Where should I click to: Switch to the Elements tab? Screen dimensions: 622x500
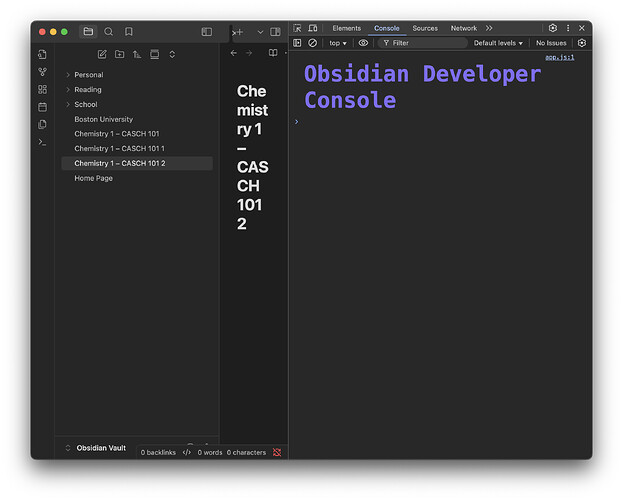(x=347, y=28)
